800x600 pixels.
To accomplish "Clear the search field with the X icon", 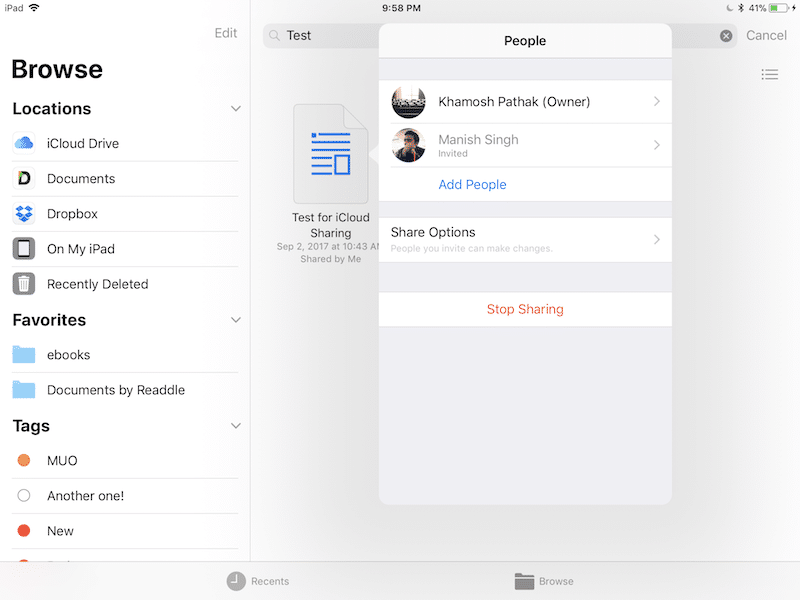I will [726, 36].
